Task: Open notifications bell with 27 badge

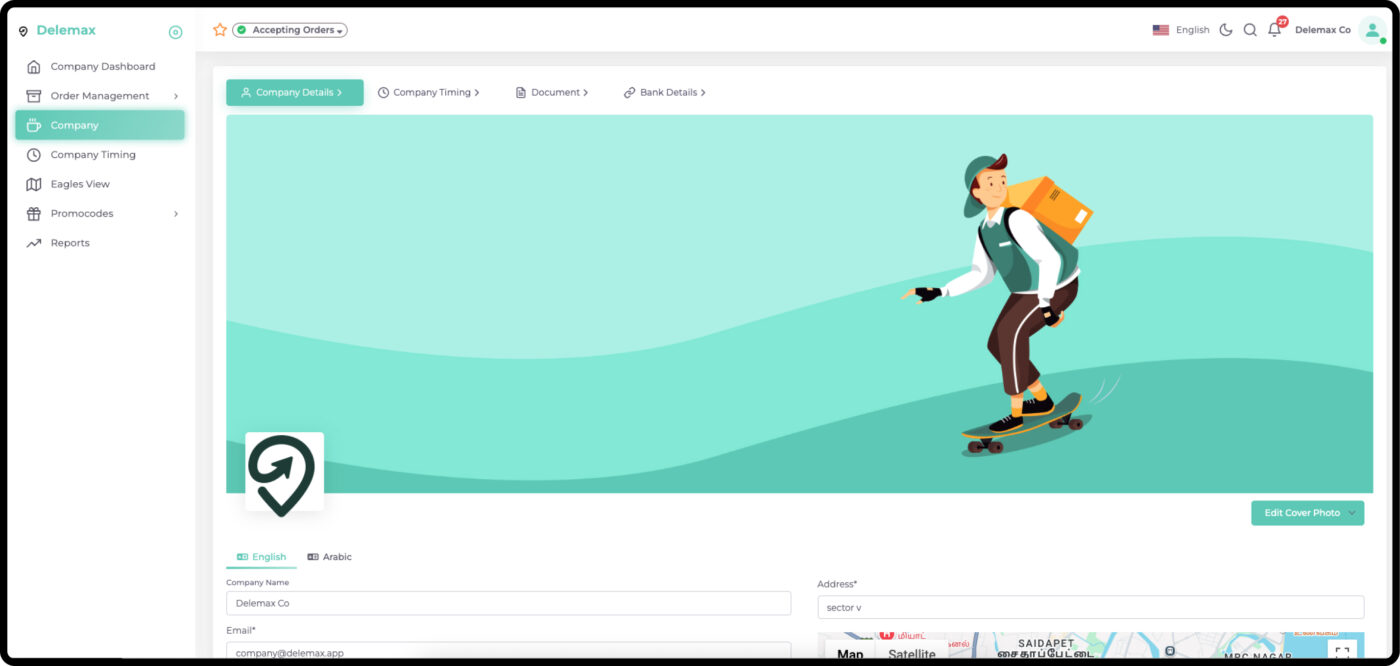Action: click(1274, 30)
